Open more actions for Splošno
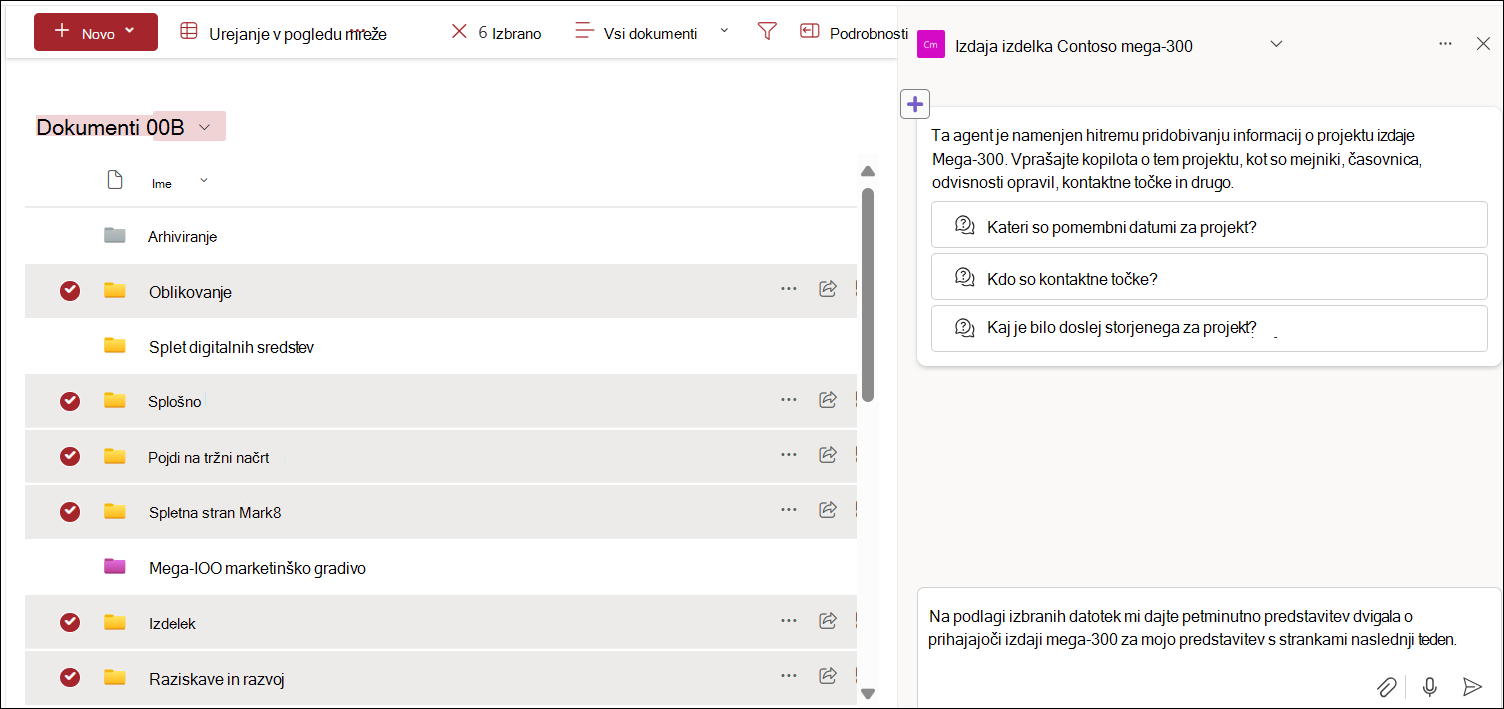This screenshot has height=709, width=1504. point(789,400)
